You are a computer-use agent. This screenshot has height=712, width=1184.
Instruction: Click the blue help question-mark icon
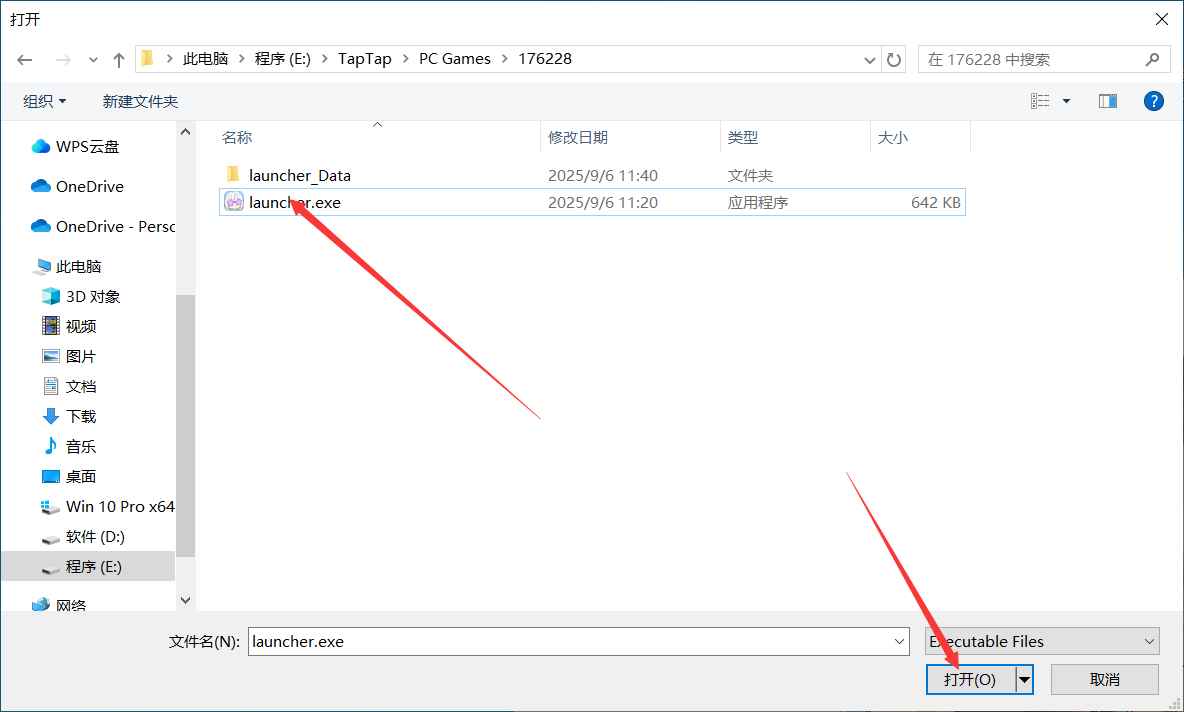point(1153,100)
